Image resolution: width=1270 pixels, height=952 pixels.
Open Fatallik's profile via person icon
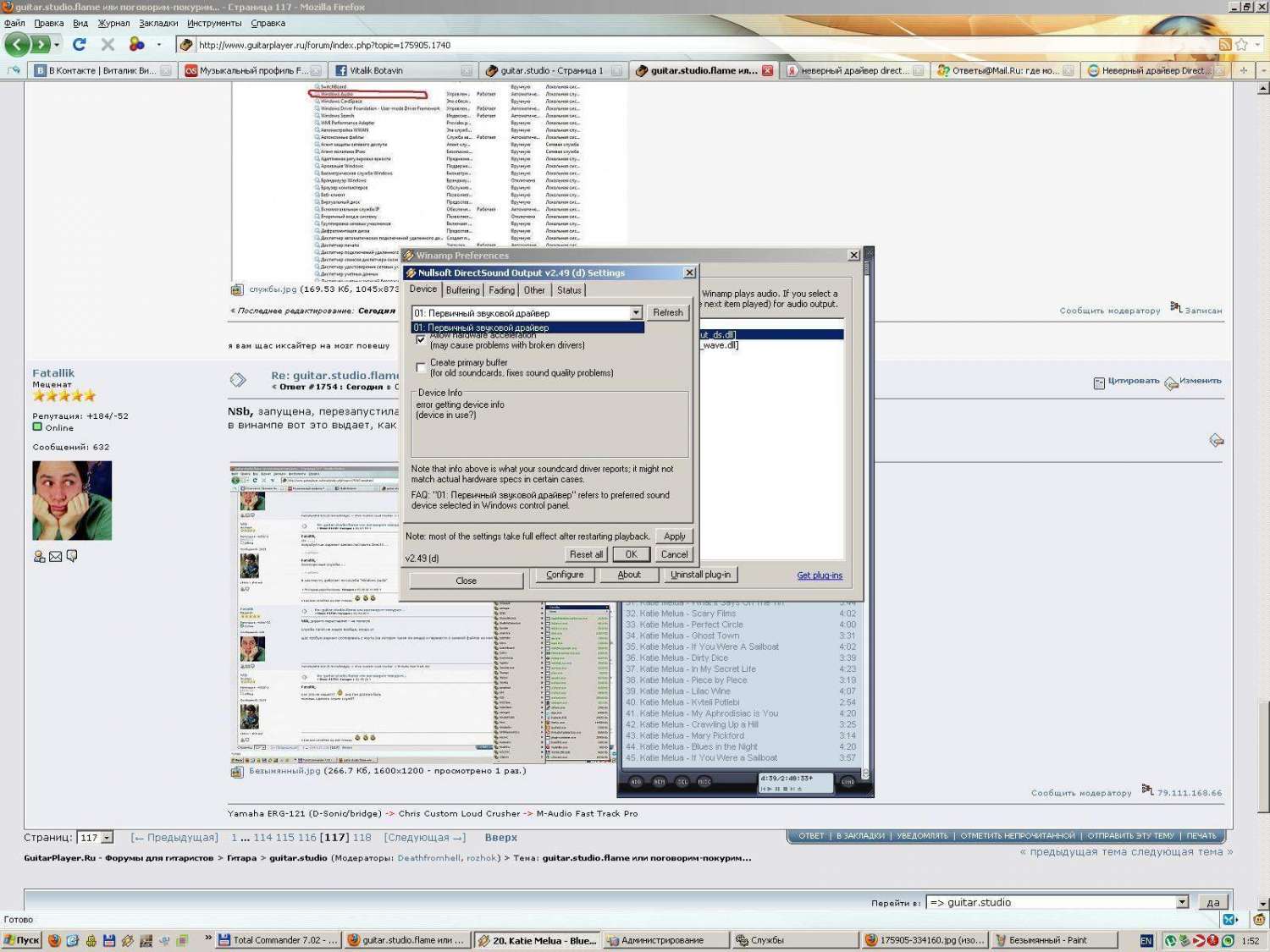coord(39,556)
